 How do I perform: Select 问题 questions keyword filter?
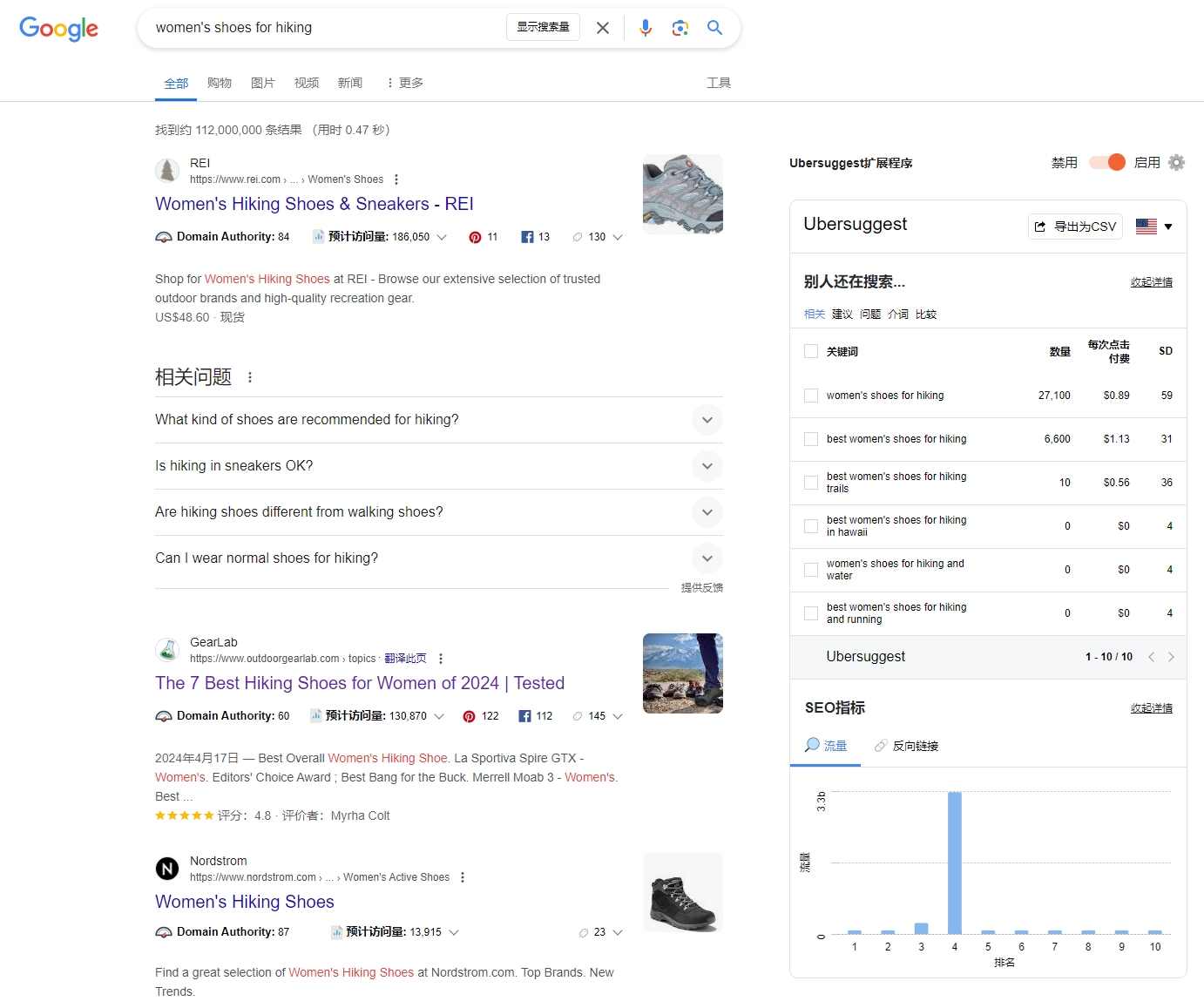(x=870, y=315)
